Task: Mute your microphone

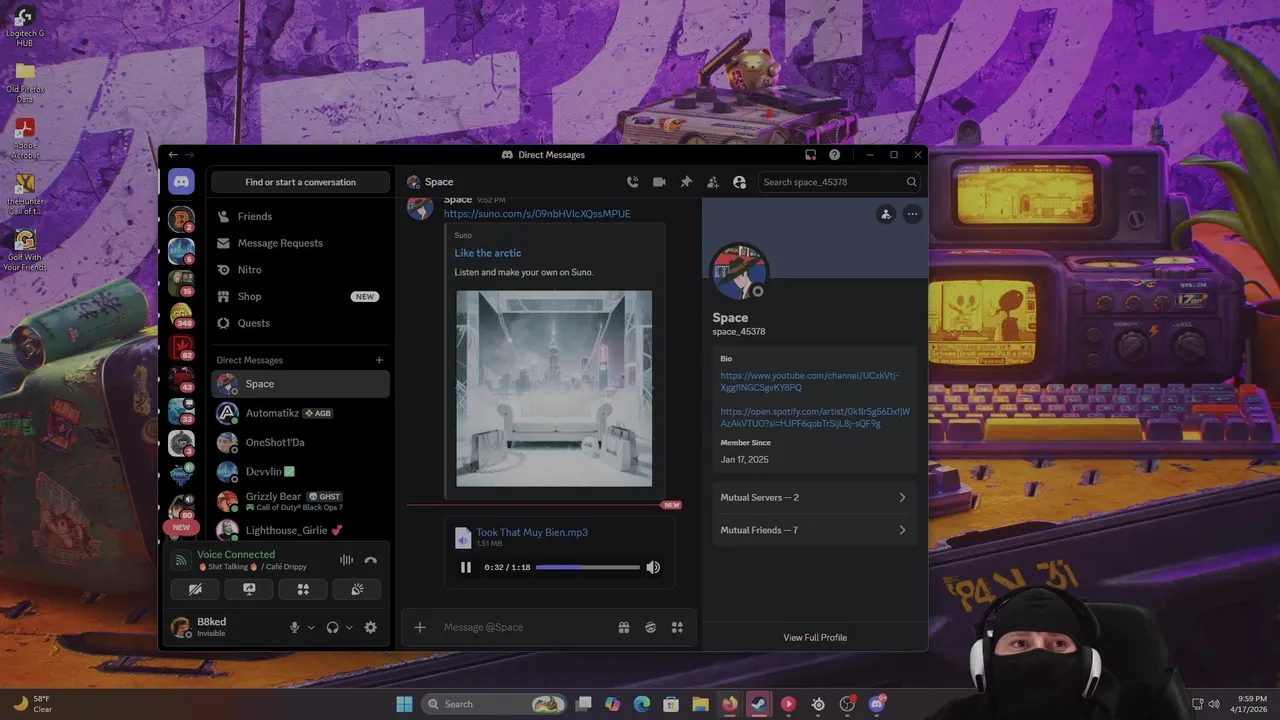Action: (294, 627)
